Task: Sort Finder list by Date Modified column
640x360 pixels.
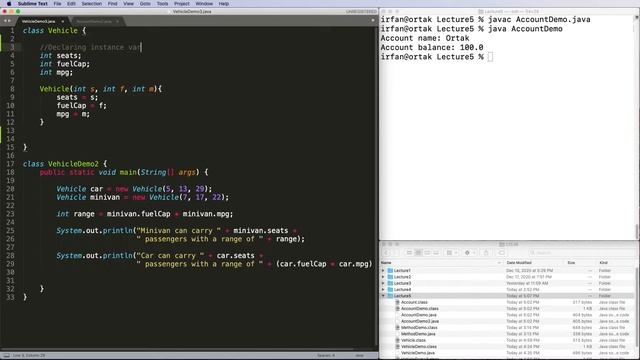Action: coord(533,262)
